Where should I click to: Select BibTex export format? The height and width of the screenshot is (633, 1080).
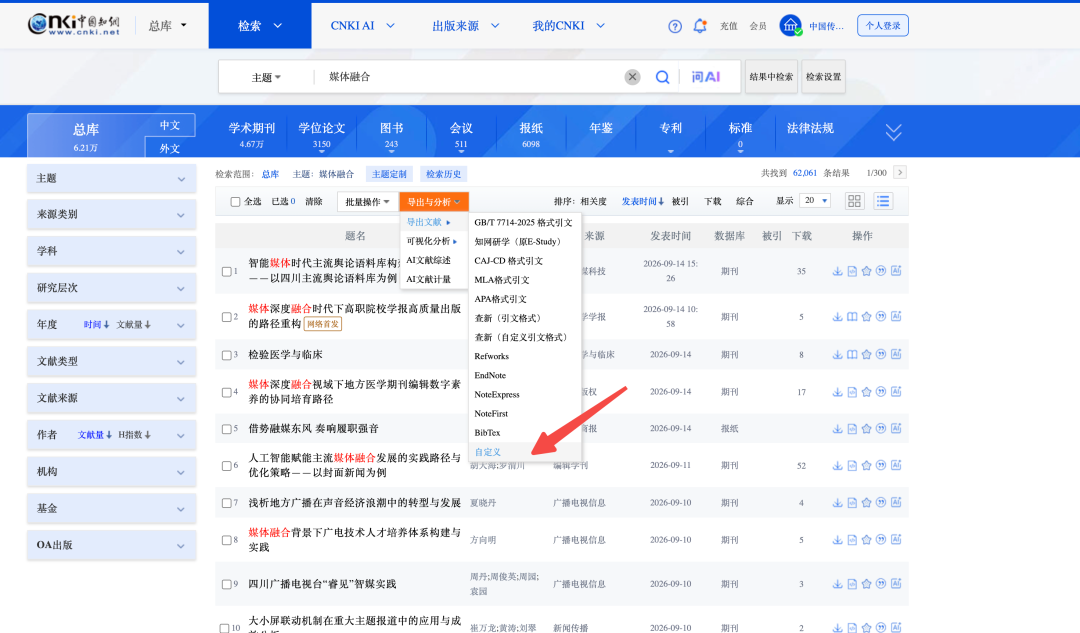point(488,433)
